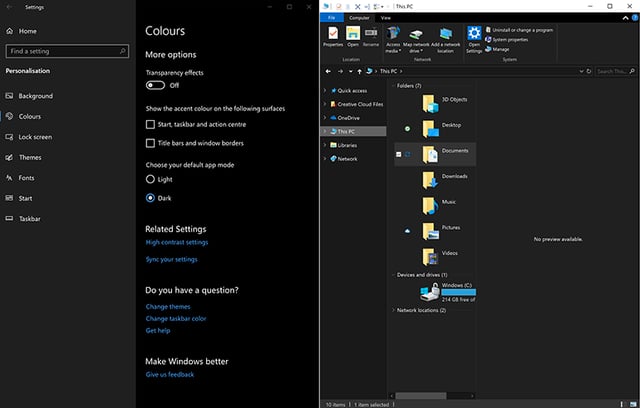
Task: Expand OneDrive tree node
Action: pyautogui.click(x=325, y=118)
